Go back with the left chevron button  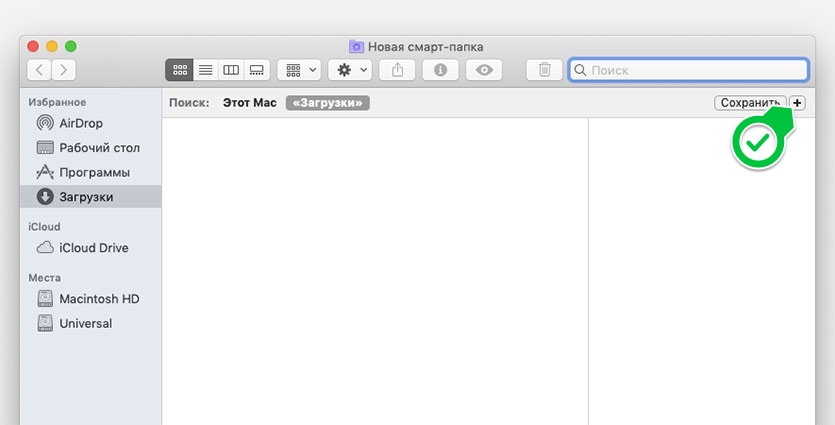[39, 70]
